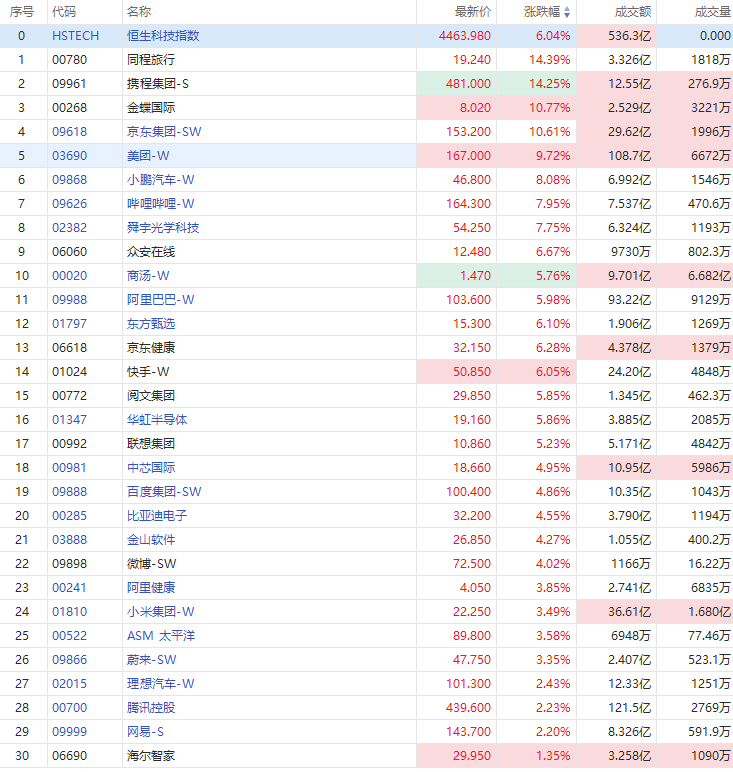Sort by the 涨跌幅 arrow icon
Viewport: 733px width, 772px height.
567,12
